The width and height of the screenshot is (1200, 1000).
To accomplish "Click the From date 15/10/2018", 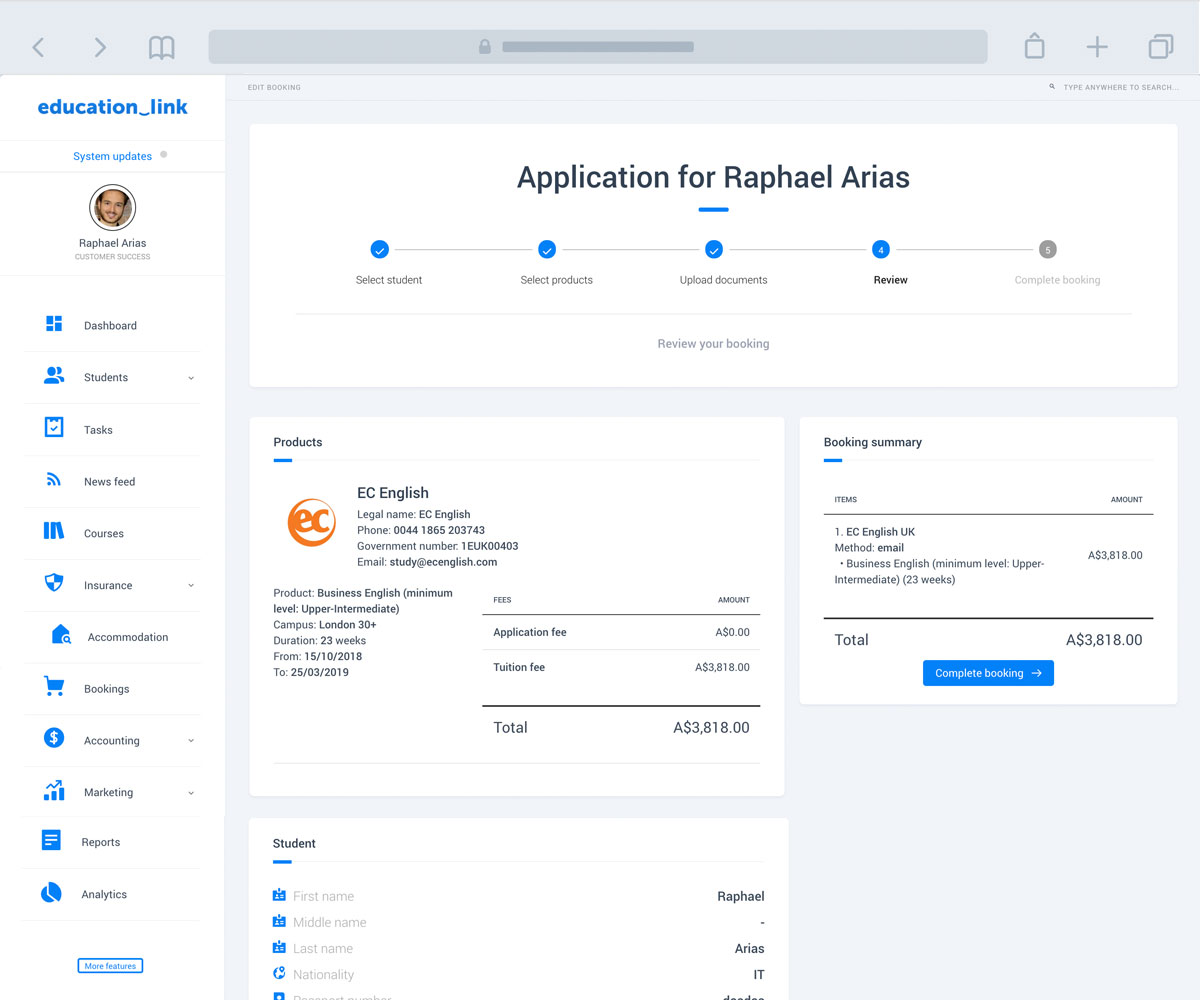I will tap(333, 656).
